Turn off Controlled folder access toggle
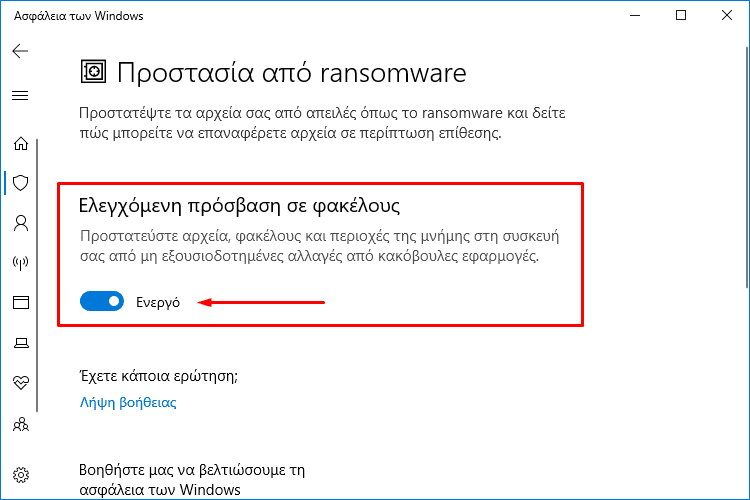Image resolution: width=750 pixels, height=500 pixels. point(102,301)
